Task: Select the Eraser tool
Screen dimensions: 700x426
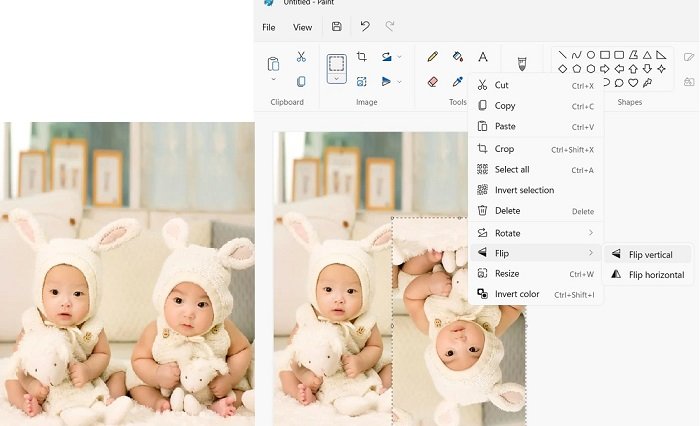Action: click(433, 82)
